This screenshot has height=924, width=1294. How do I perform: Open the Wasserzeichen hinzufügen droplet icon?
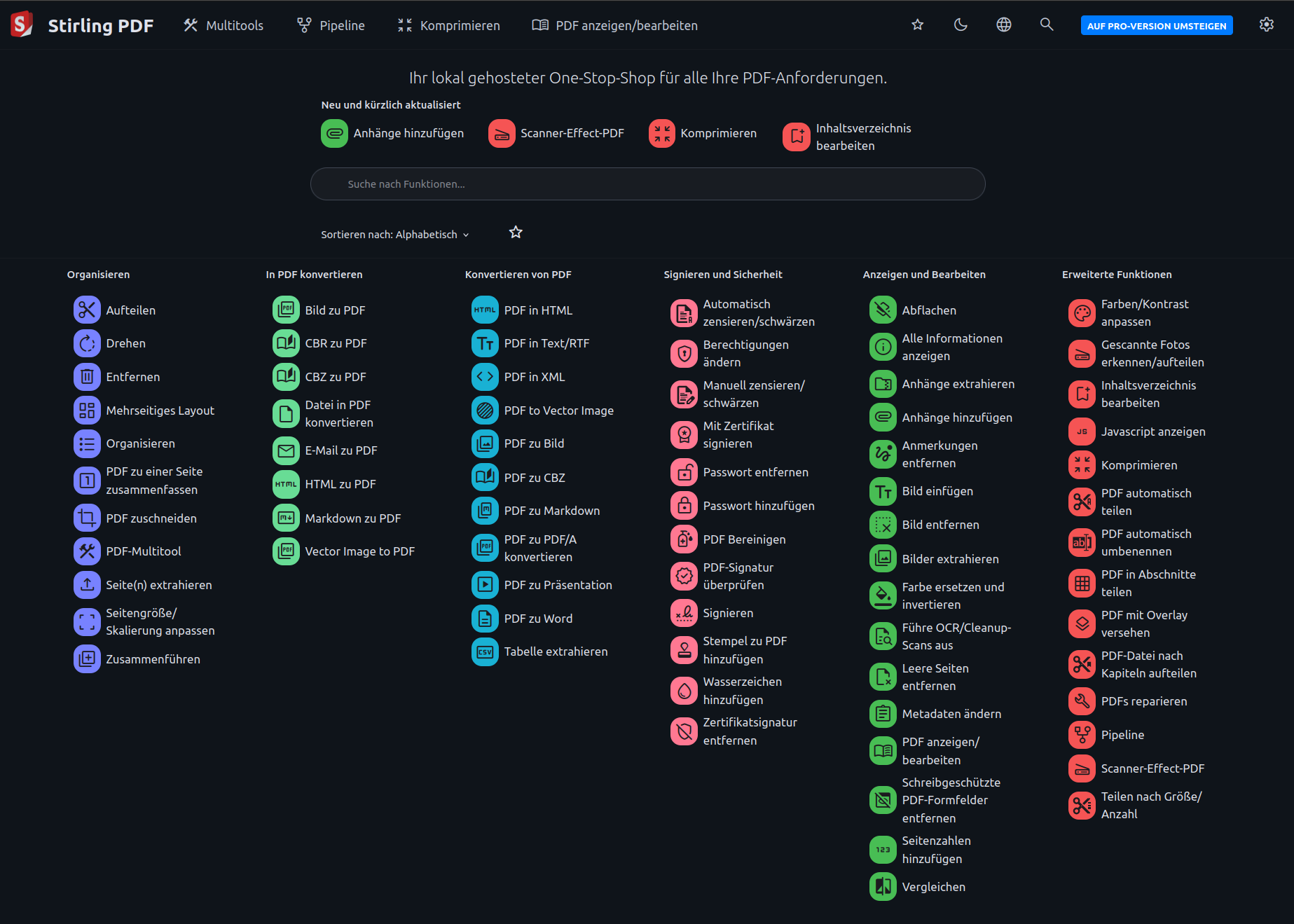coord(684,691)
